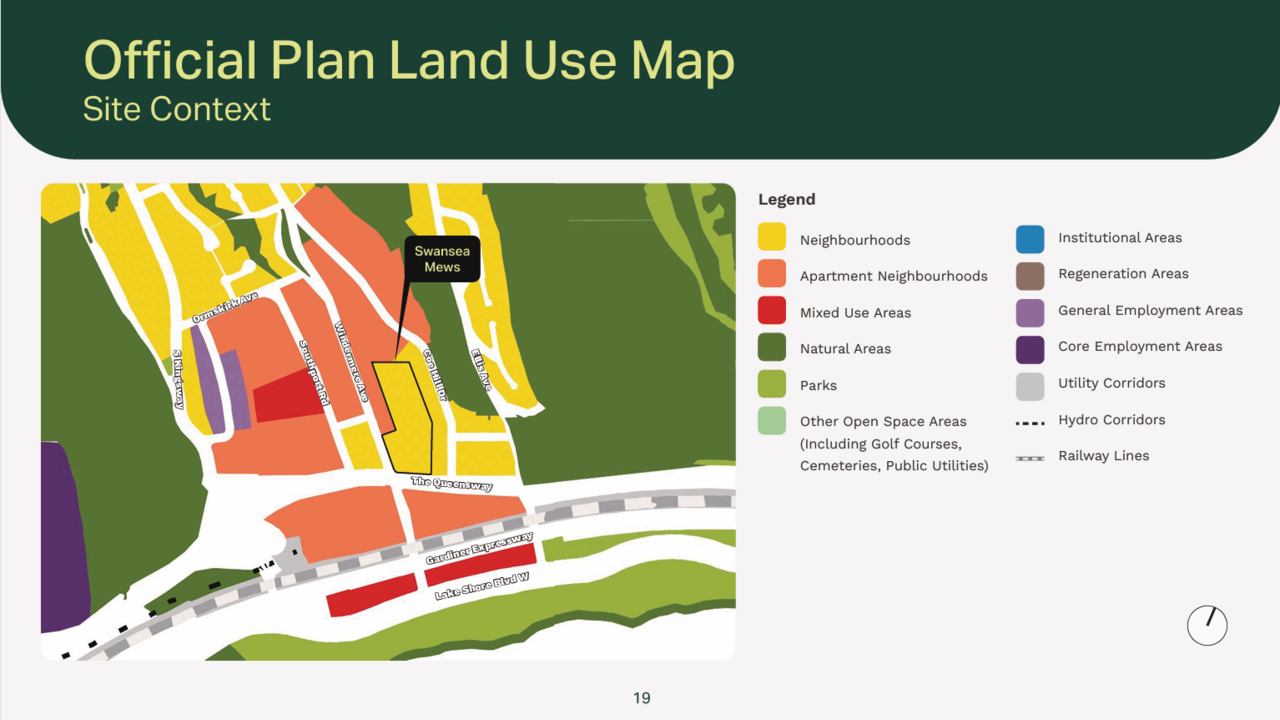The height and width of the screenshot is (720, 1280).
Task: Click the purple General Employment Areas swatch
Action: [1030, 312]
